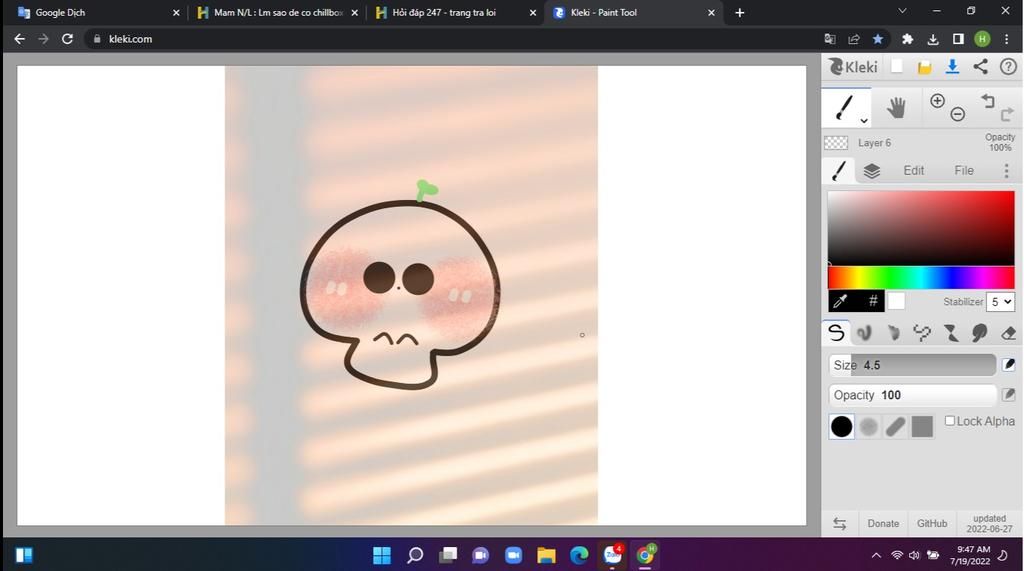Select the Eraser brush
Image resolution: width=1024 pixels, height=571 pixels.
point(1008,333)
